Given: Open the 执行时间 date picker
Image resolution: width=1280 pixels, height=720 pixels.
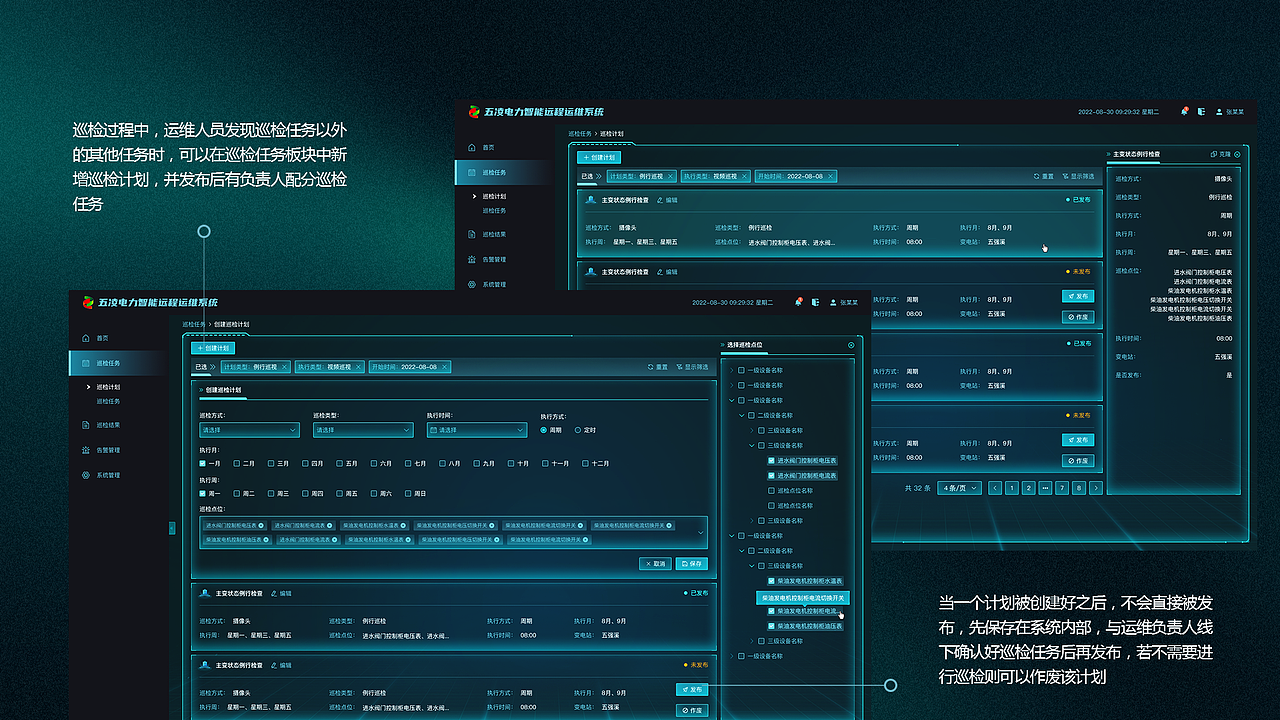Looking at the screenshot, I should click(477, 430).
